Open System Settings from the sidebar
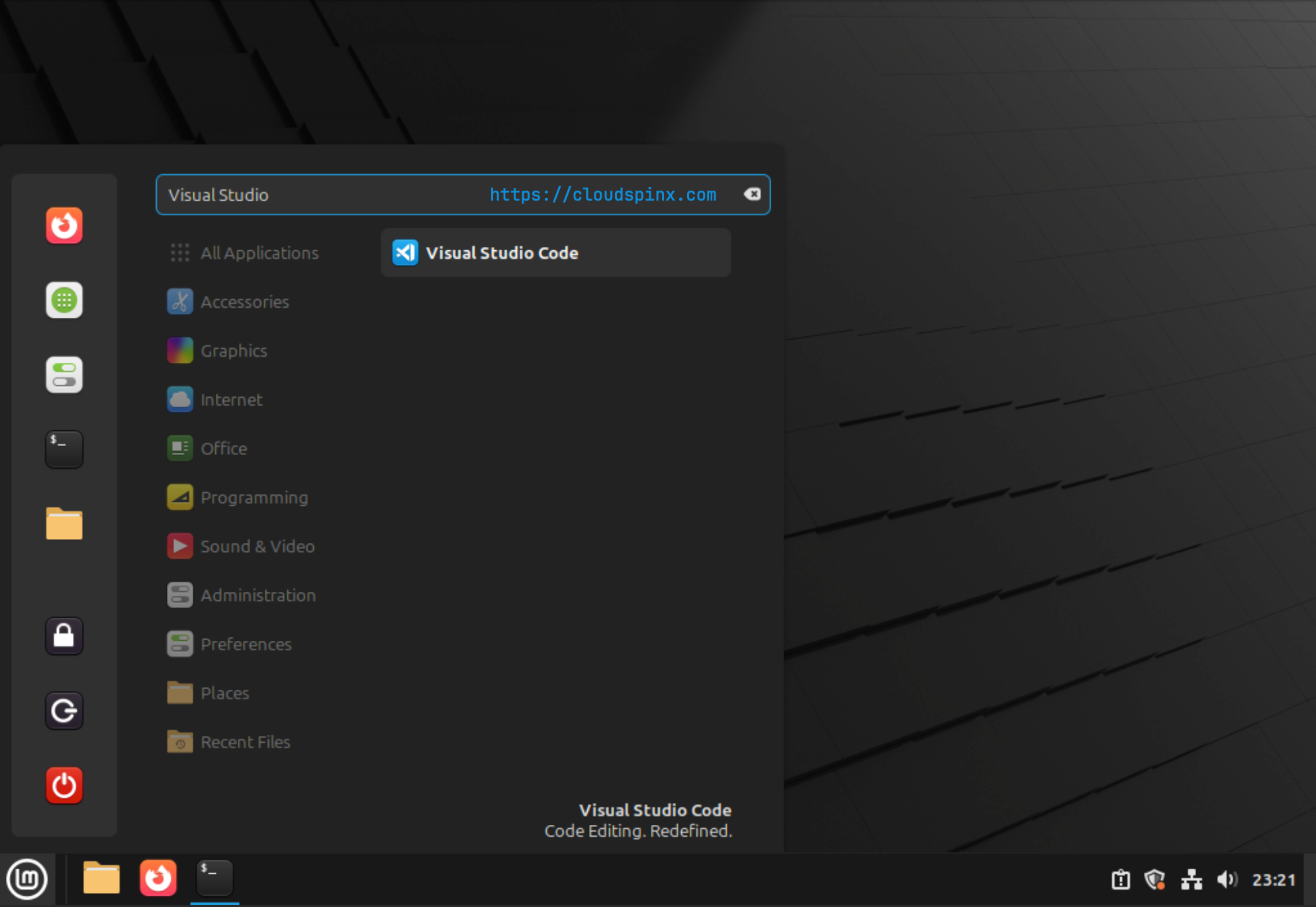The width and height of the screenshot is (1316, 907). coord(64,375)
